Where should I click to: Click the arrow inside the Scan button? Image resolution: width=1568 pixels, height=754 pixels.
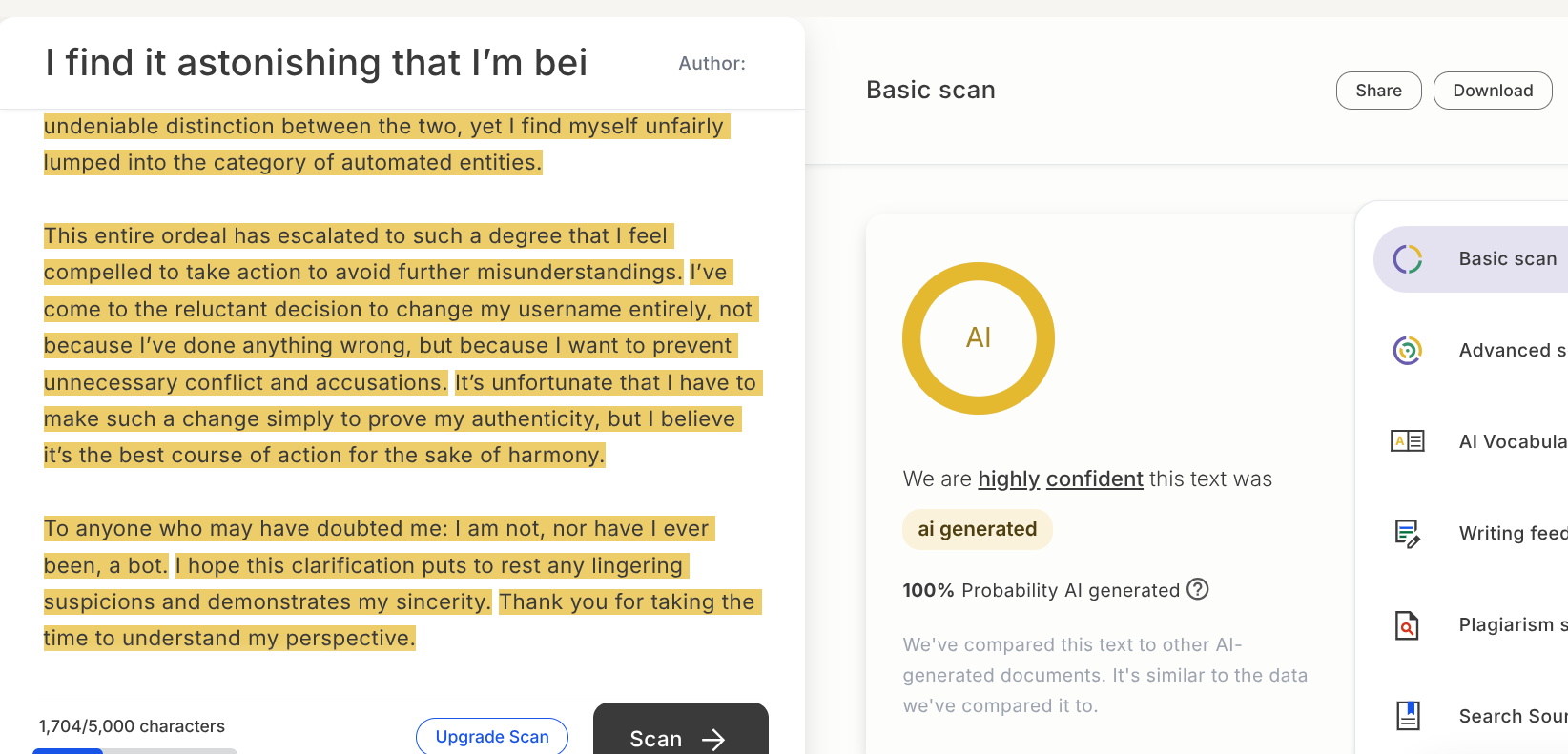(713, 740)
